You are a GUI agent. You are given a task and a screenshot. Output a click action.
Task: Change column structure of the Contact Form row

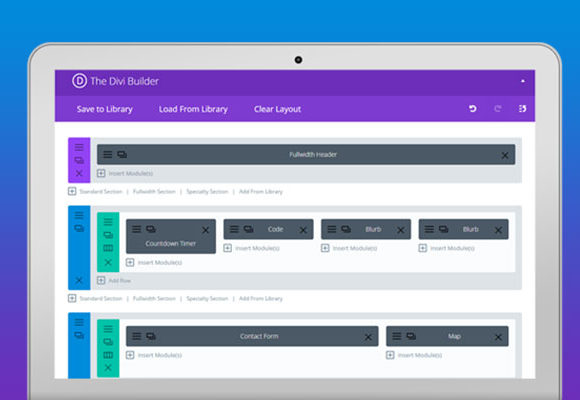(108, 355)
